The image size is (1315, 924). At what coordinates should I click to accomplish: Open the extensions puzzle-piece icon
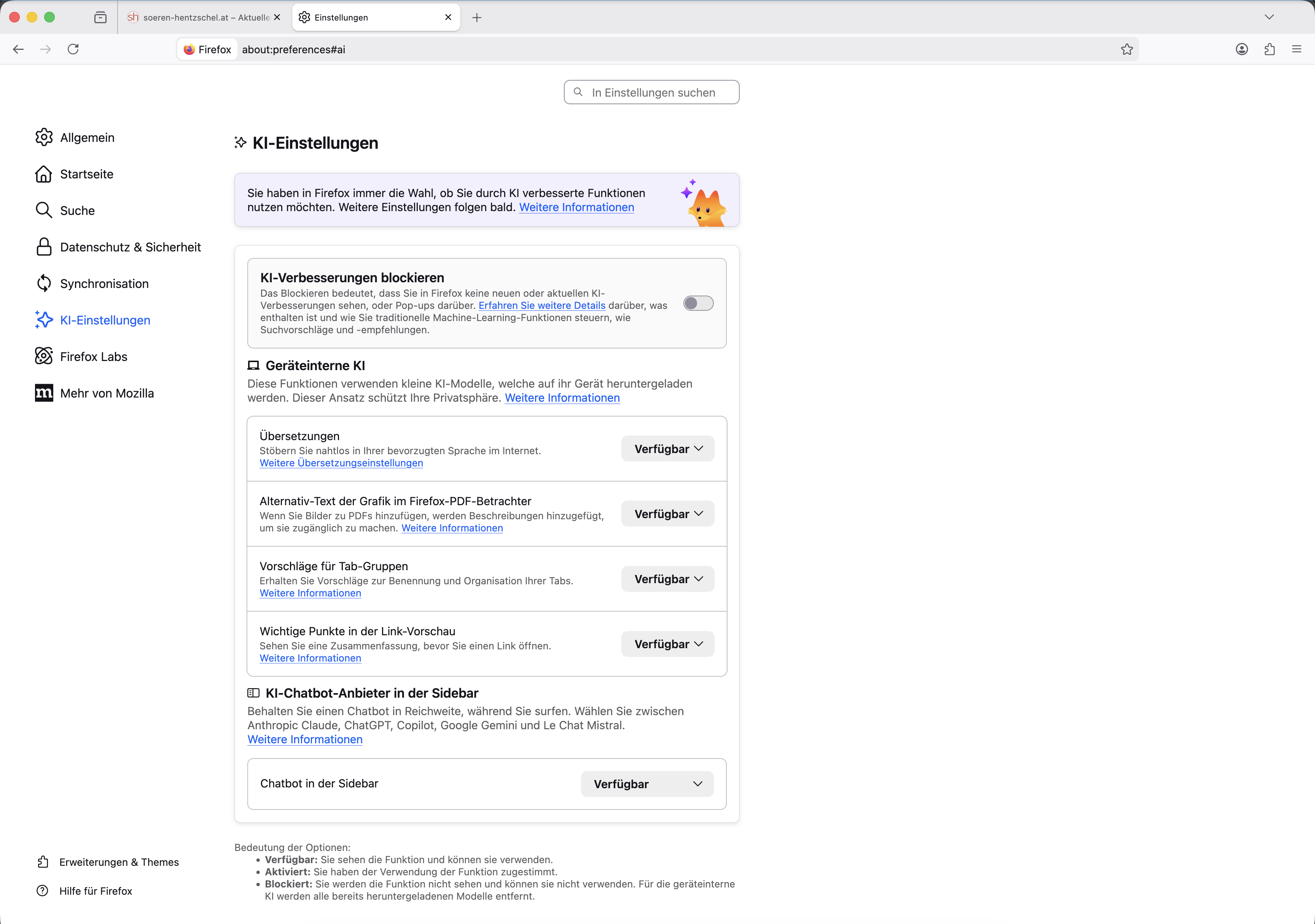point(1269,49)
